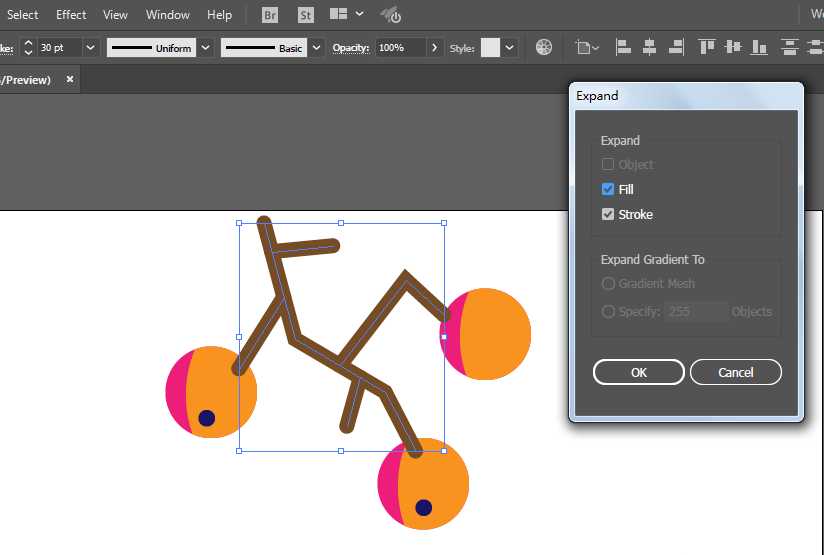Viewport: 824px width, 555px height.
Task: Click the horizontal align left icon
Action: (x=623, y=47)
